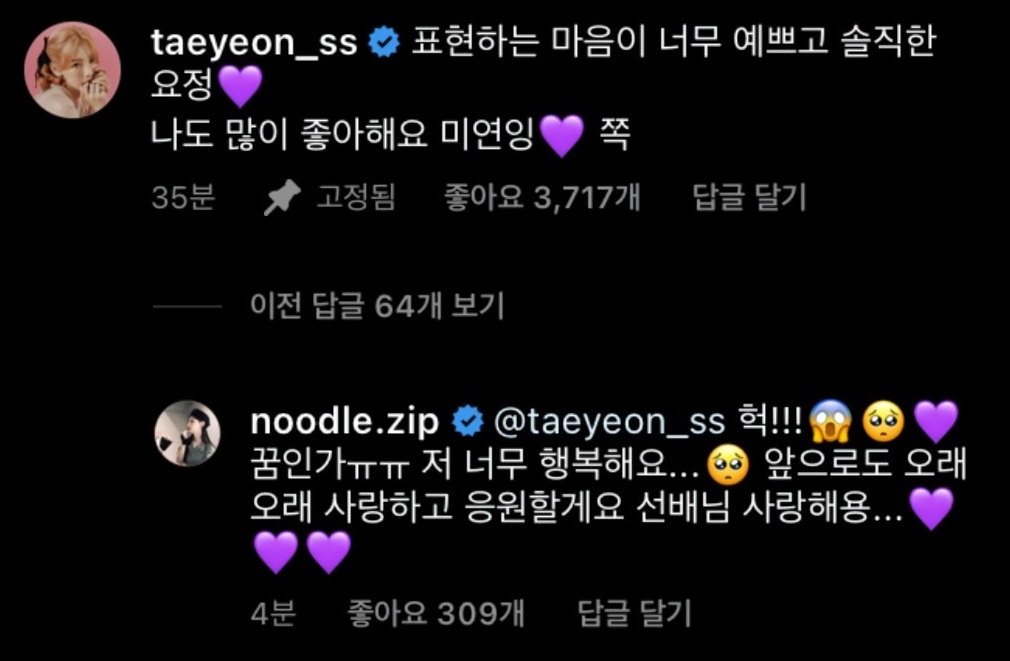Click the noodle.zip username
Image resolution: width=1010 pixels, height=661 pixels.
point(345,421)
